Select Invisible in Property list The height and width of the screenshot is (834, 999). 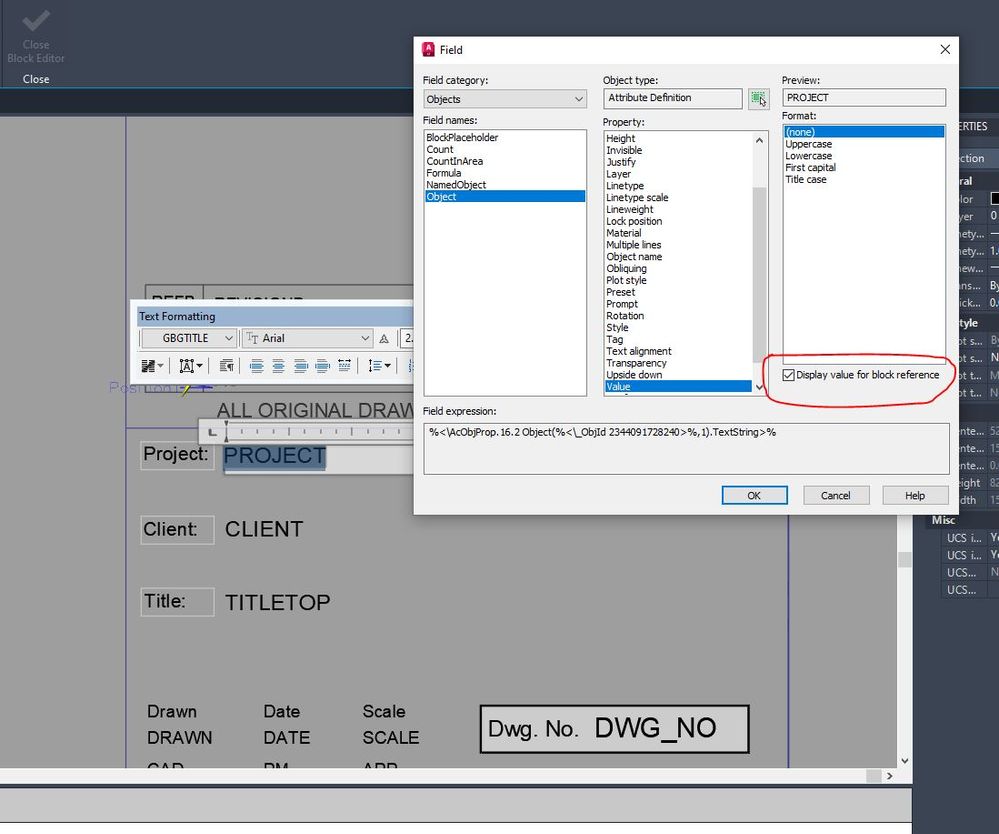pyautogui.click(x=624, y=150)
